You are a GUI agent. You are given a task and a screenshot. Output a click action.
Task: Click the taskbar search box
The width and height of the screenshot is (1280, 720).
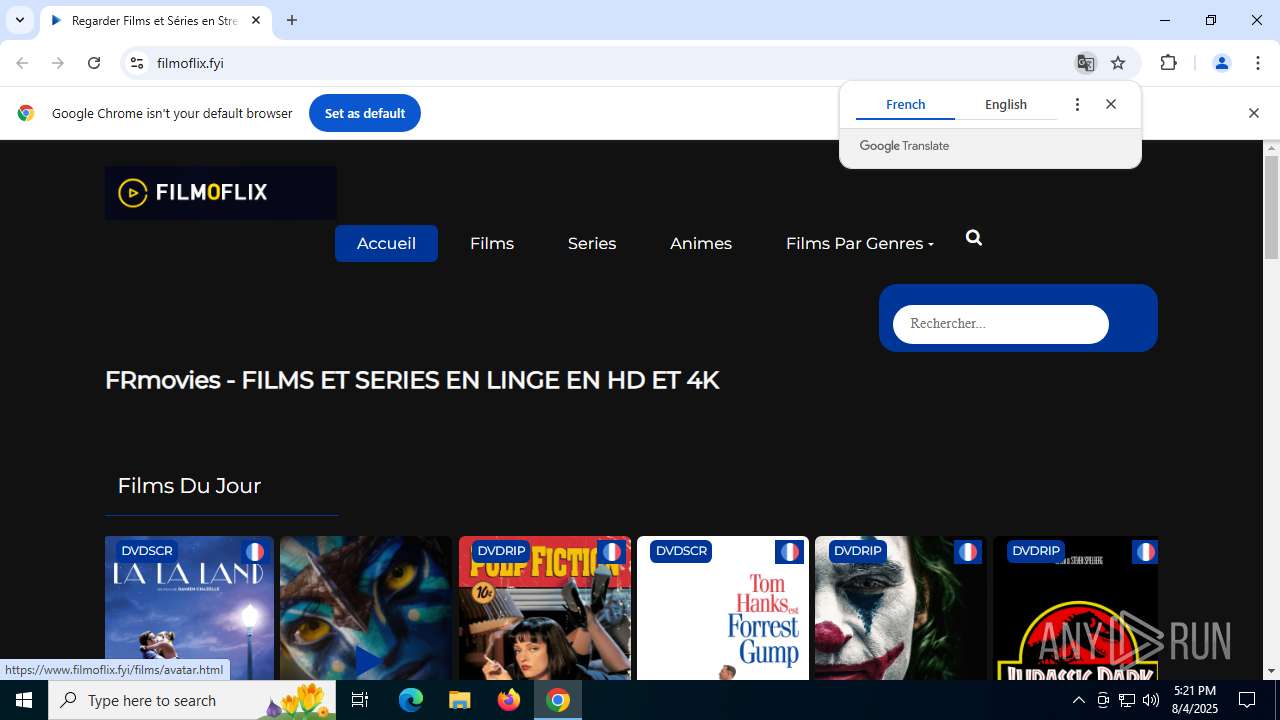pos(192,700)
